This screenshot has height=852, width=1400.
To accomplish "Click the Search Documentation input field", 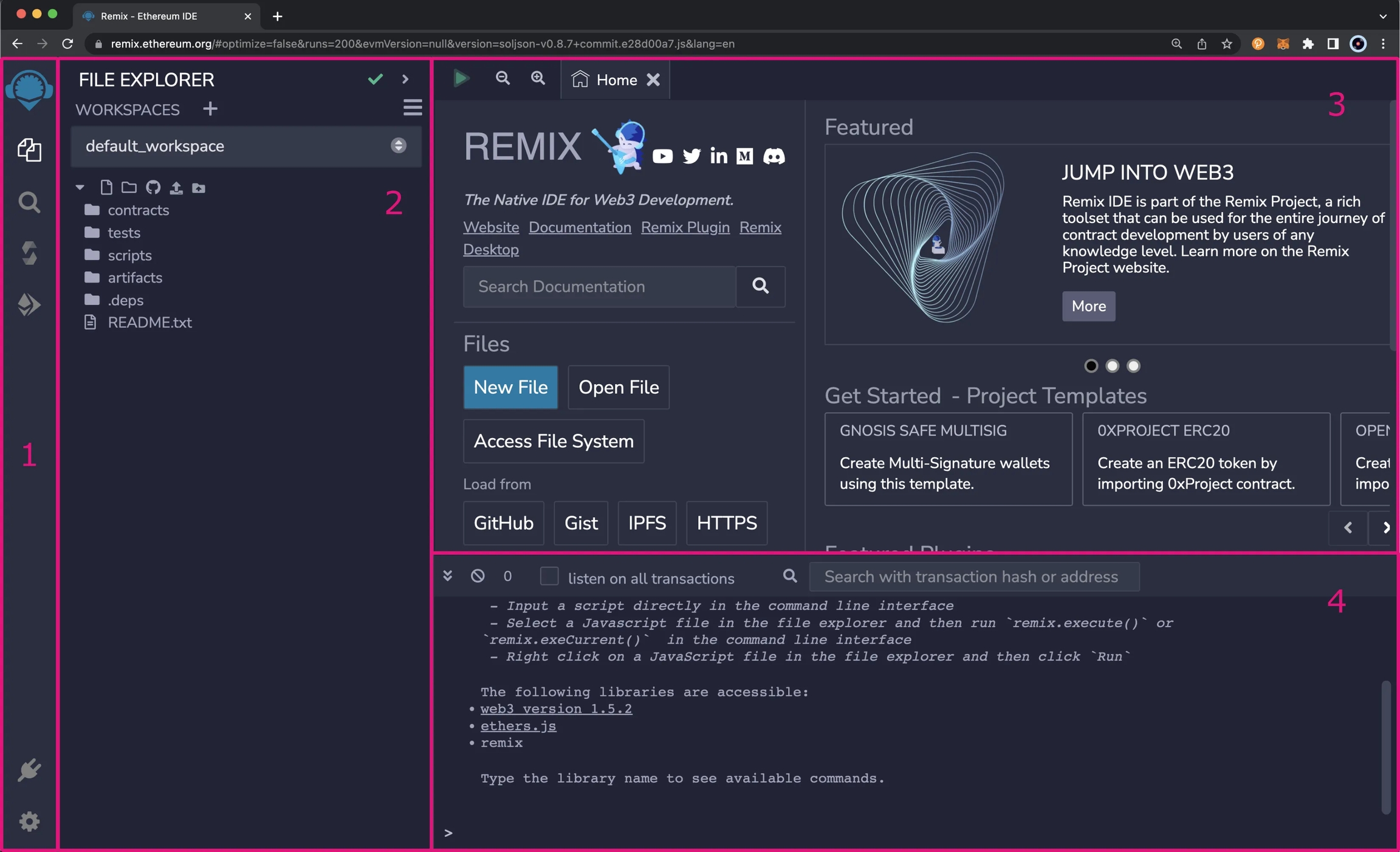I will (599, 286).
